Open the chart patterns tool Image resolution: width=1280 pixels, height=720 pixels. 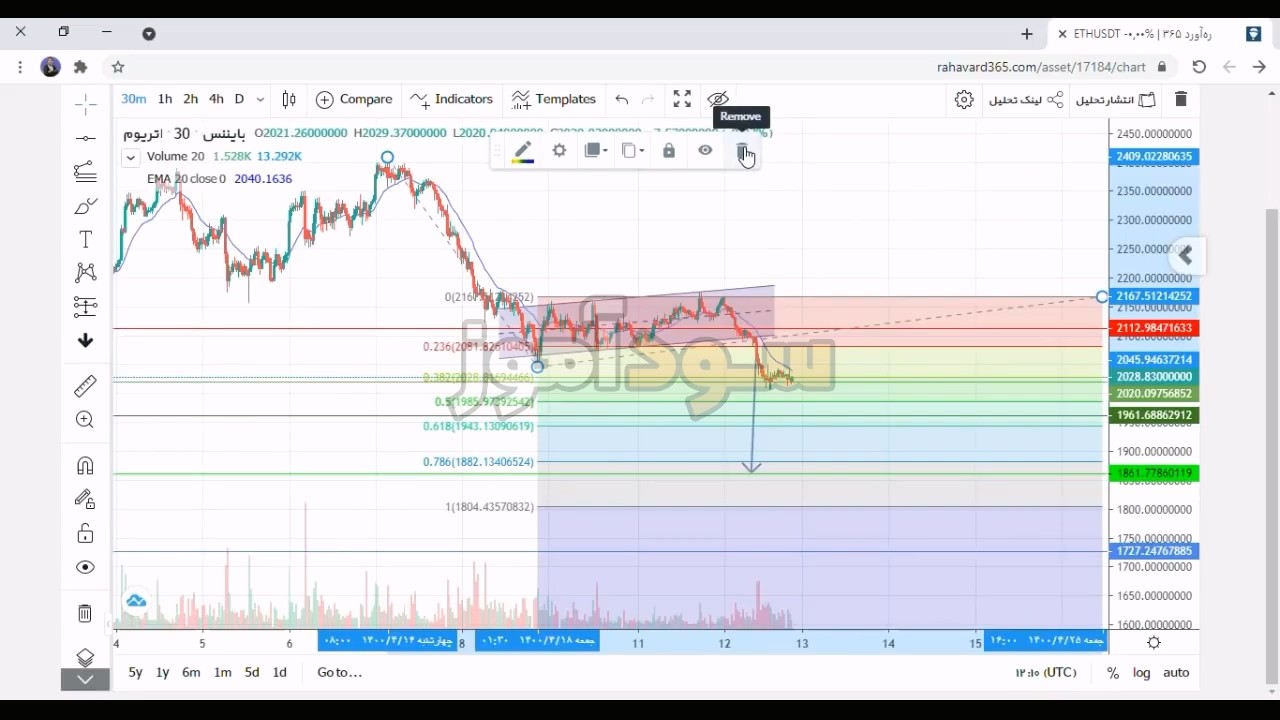coord(86,272)
